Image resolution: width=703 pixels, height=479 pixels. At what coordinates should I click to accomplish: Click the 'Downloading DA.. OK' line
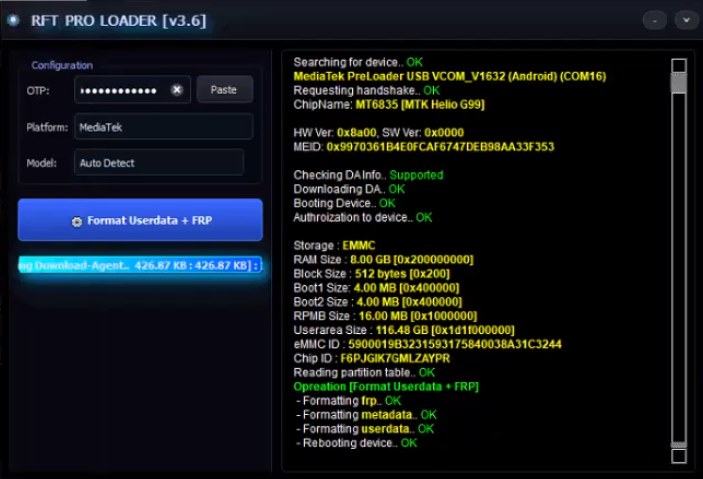tap(349, 189)
